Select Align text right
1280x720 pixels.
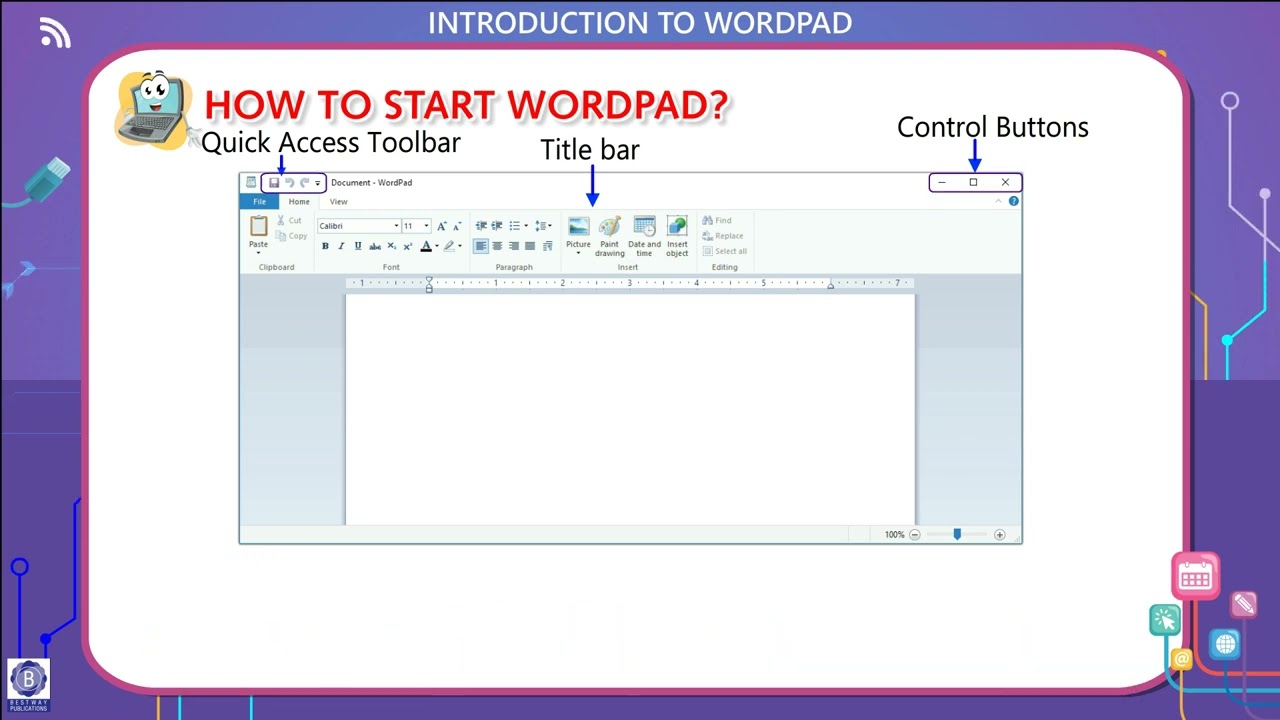514,246
